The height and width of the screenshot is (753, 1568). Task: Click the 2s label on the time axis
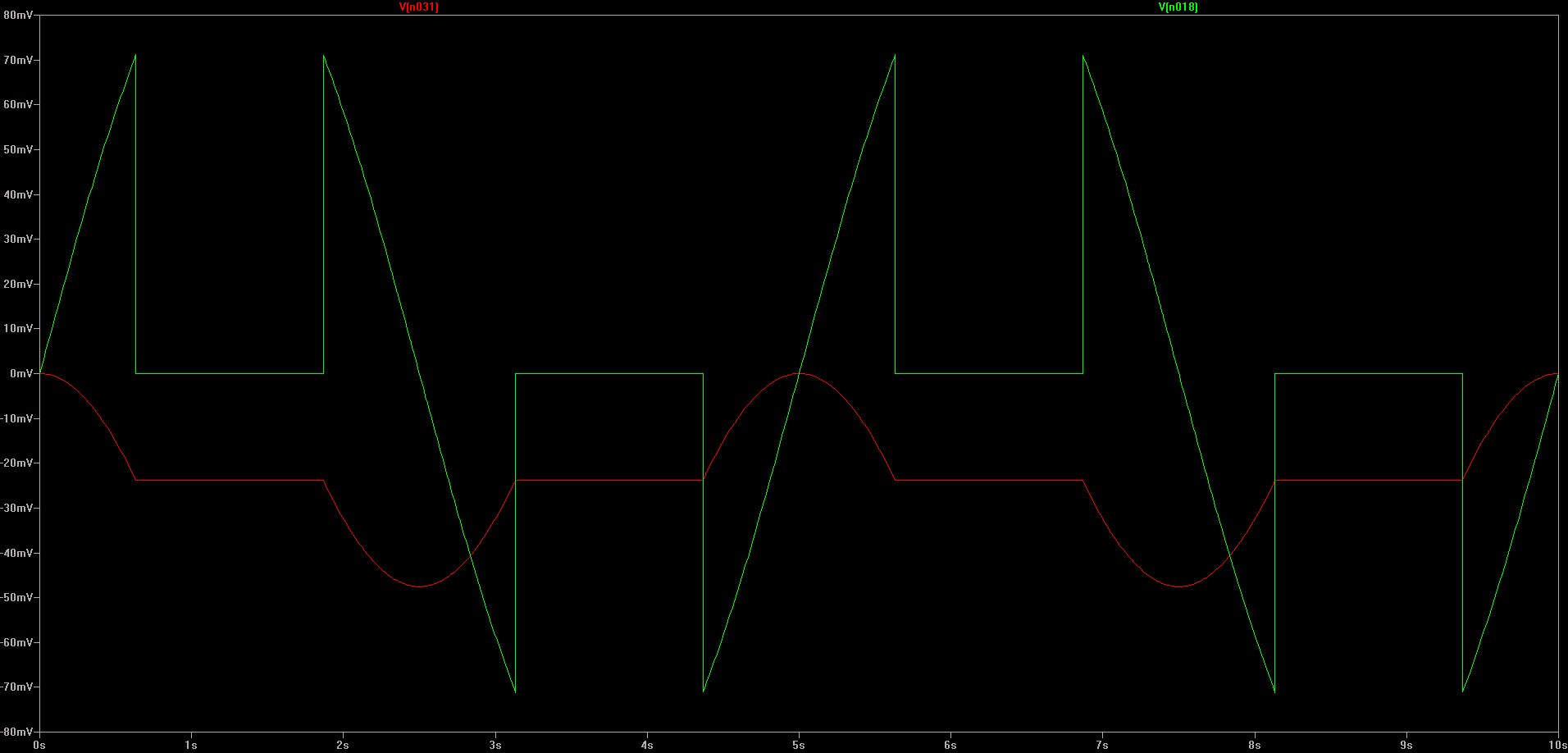(x=343, y=745)
